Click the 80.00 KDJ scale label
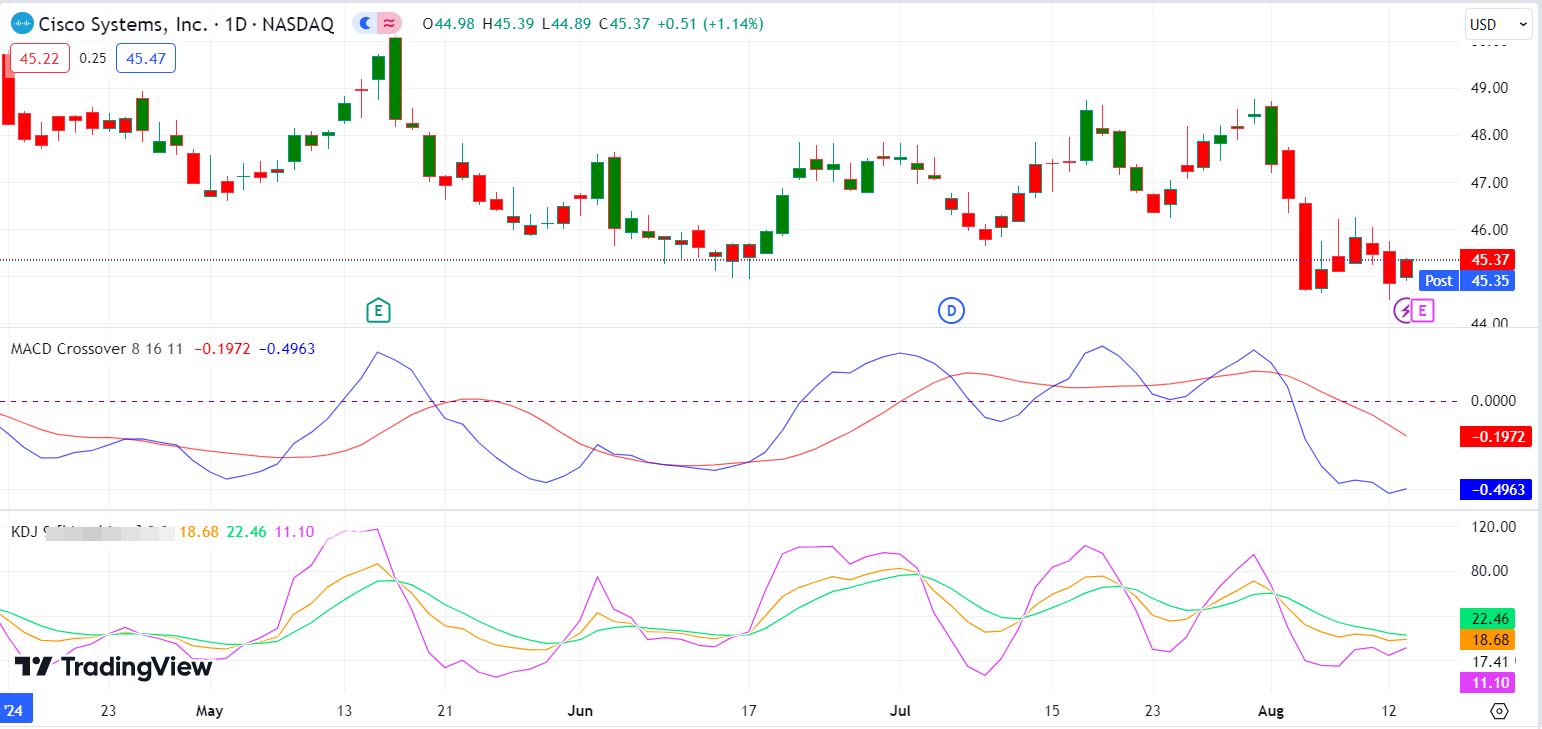 [x=1487, y=571]
